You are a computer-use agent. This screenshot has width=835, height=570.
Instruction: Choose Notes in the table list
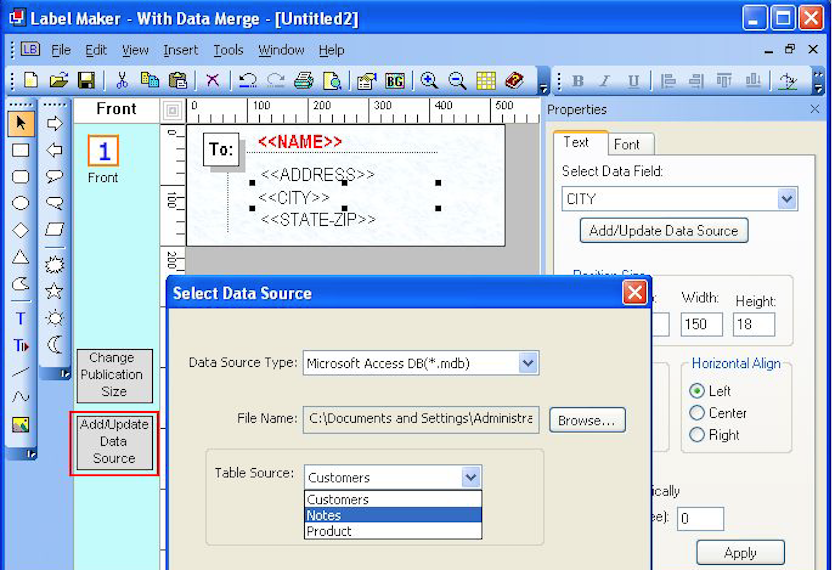pyautogui.click(x=393, y=515)
